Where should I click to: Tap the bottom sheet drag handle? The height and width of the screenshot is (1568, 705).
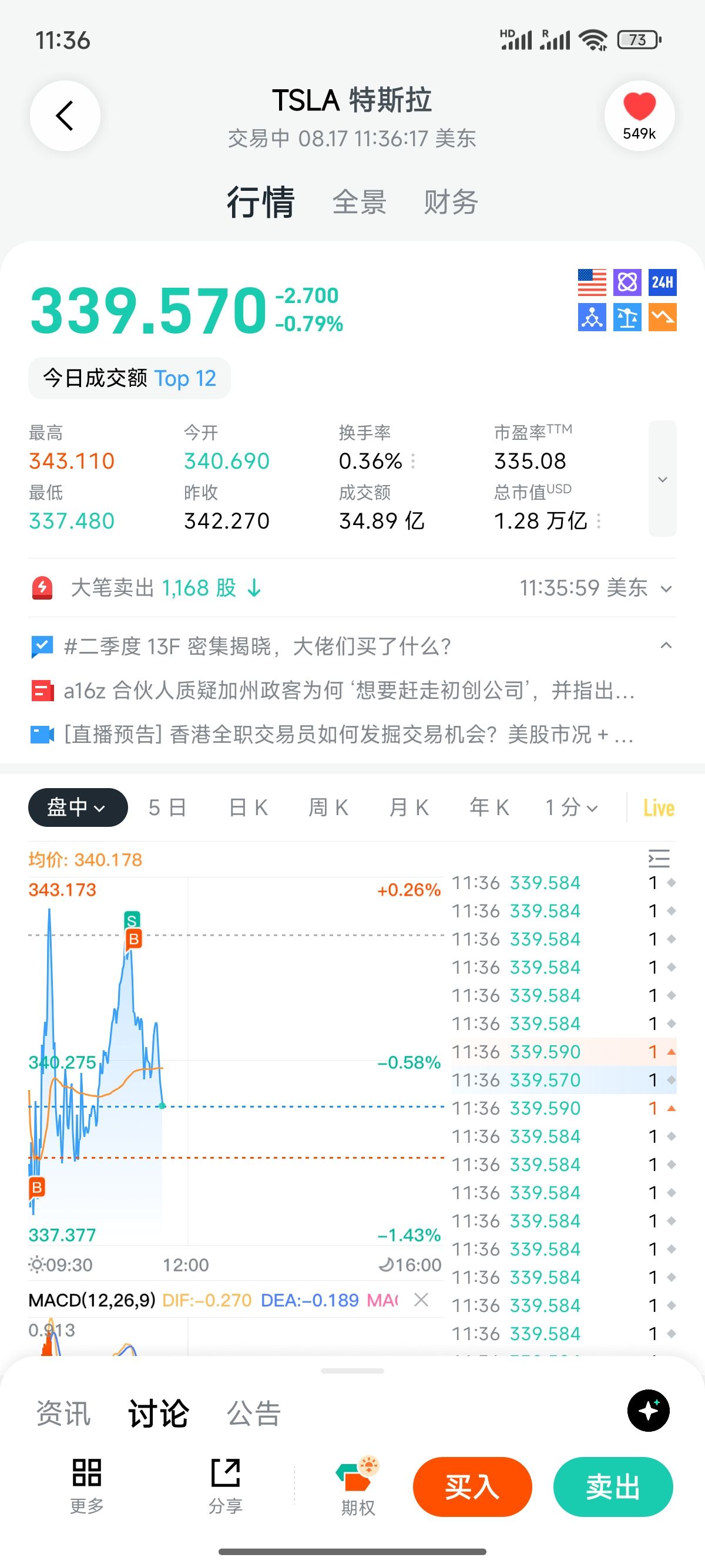point(352,1371)
